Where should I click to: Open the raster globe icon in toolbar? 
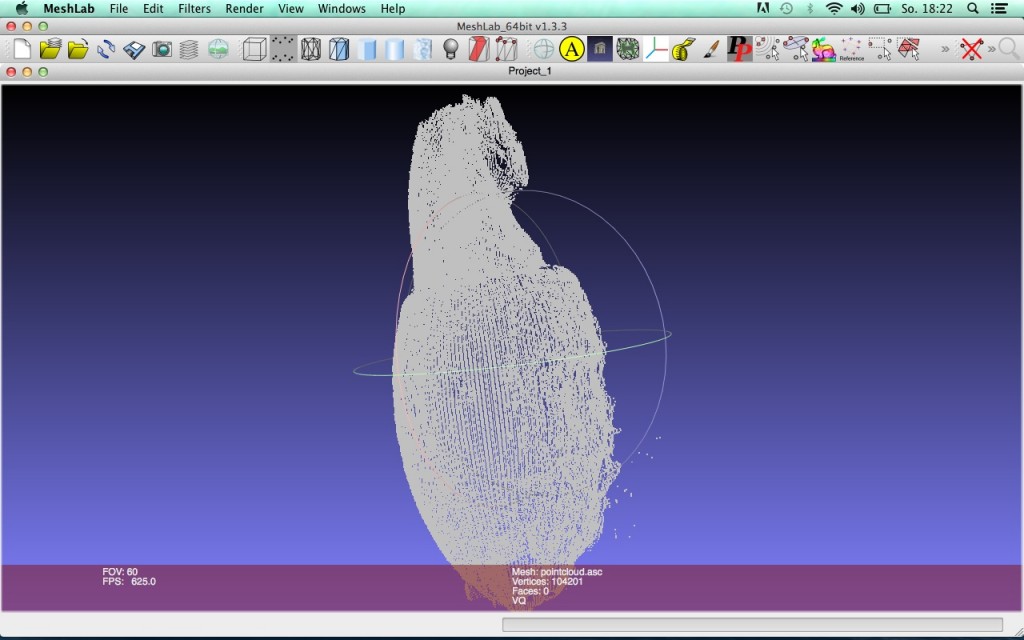click(x=218, y=49)
